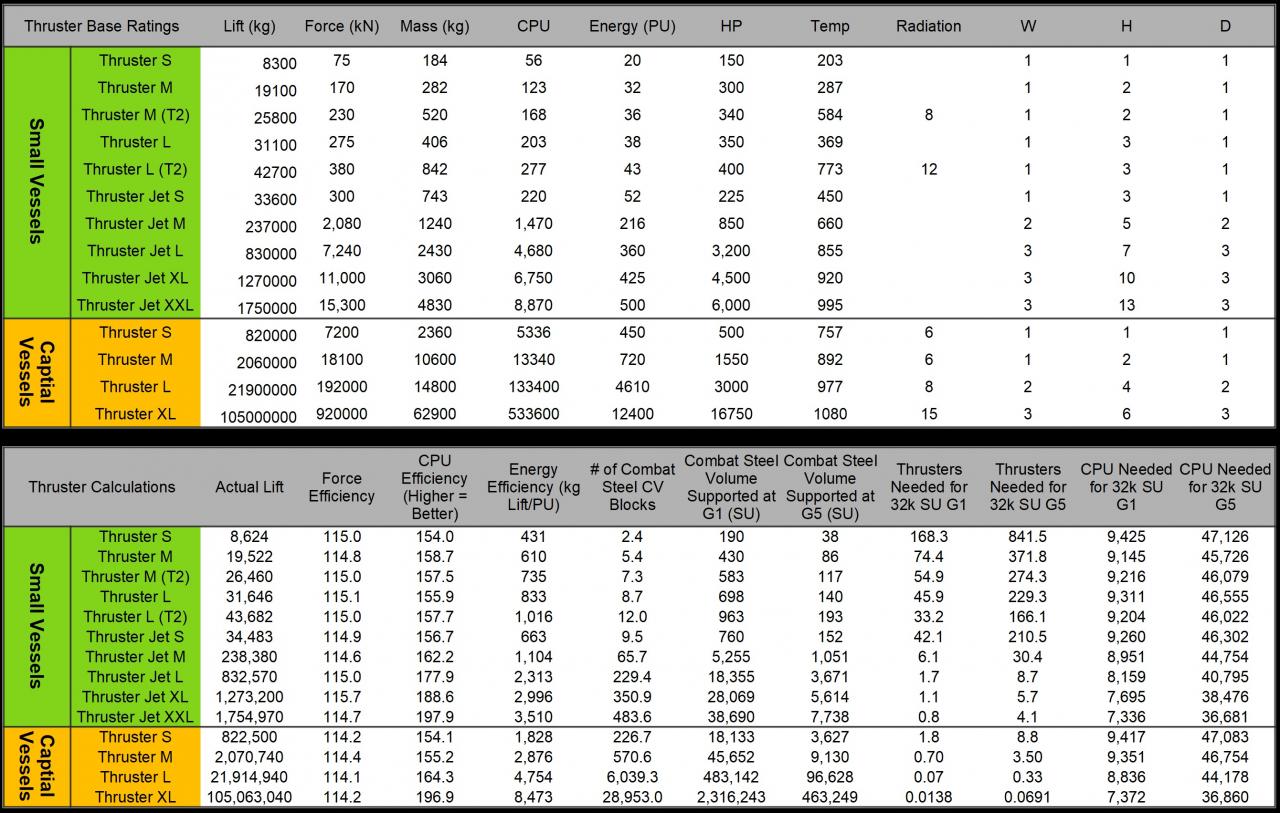Select the "Thruster Calculations" header cell
The width and height of the screenshot is (1280, 813).
pos(102,487)
